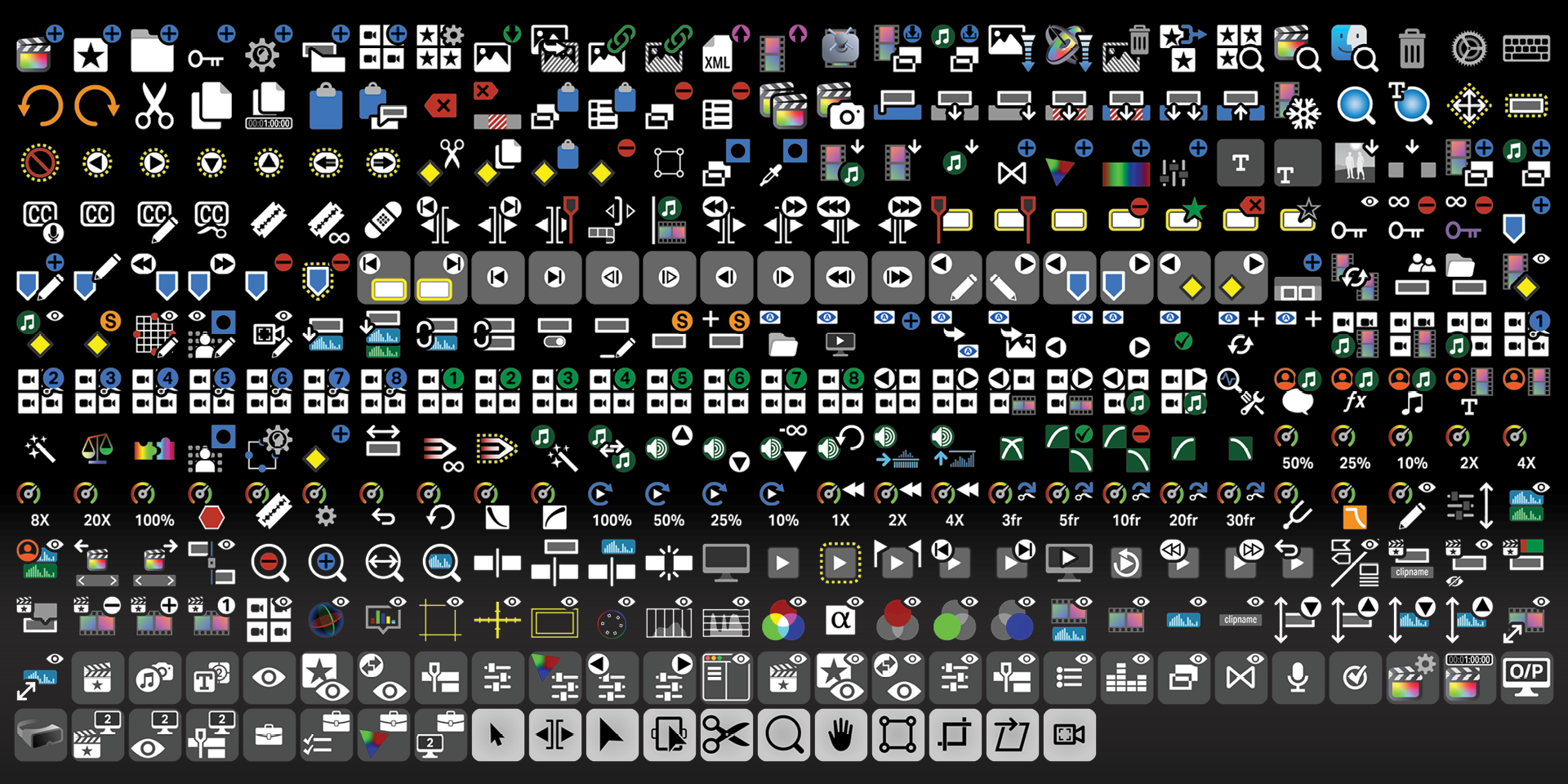Click the gray button with double fast-forward arrows
Screen dimensions: 1568x784
point(898,278)
